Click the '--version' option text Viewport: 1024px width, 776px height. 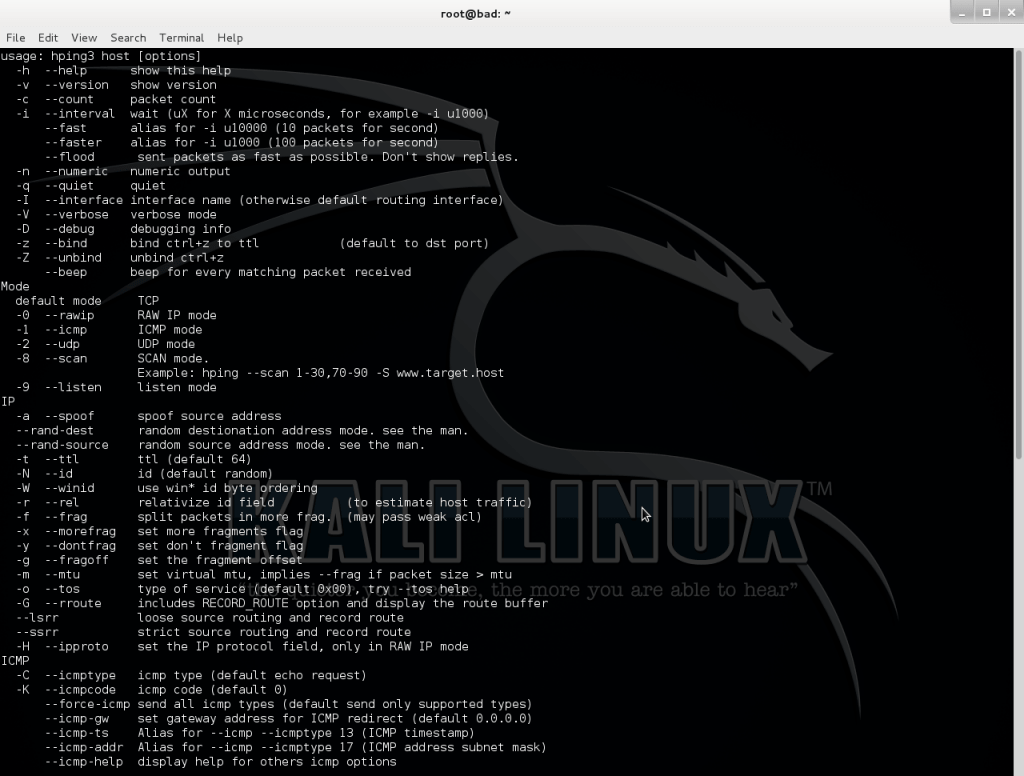click(x=76, y=85)
